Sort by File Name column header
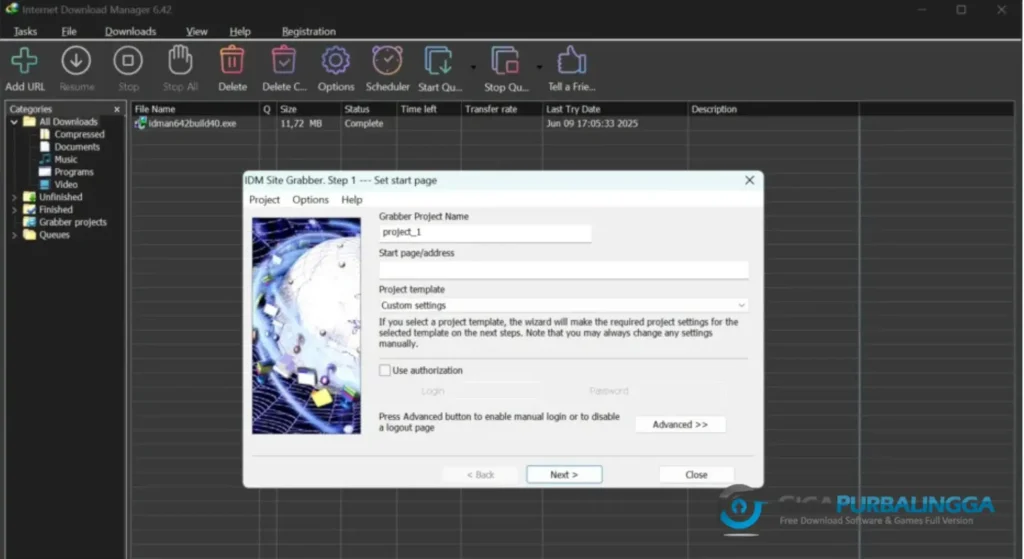This screenshot has width=1024, height=559. 195,109
